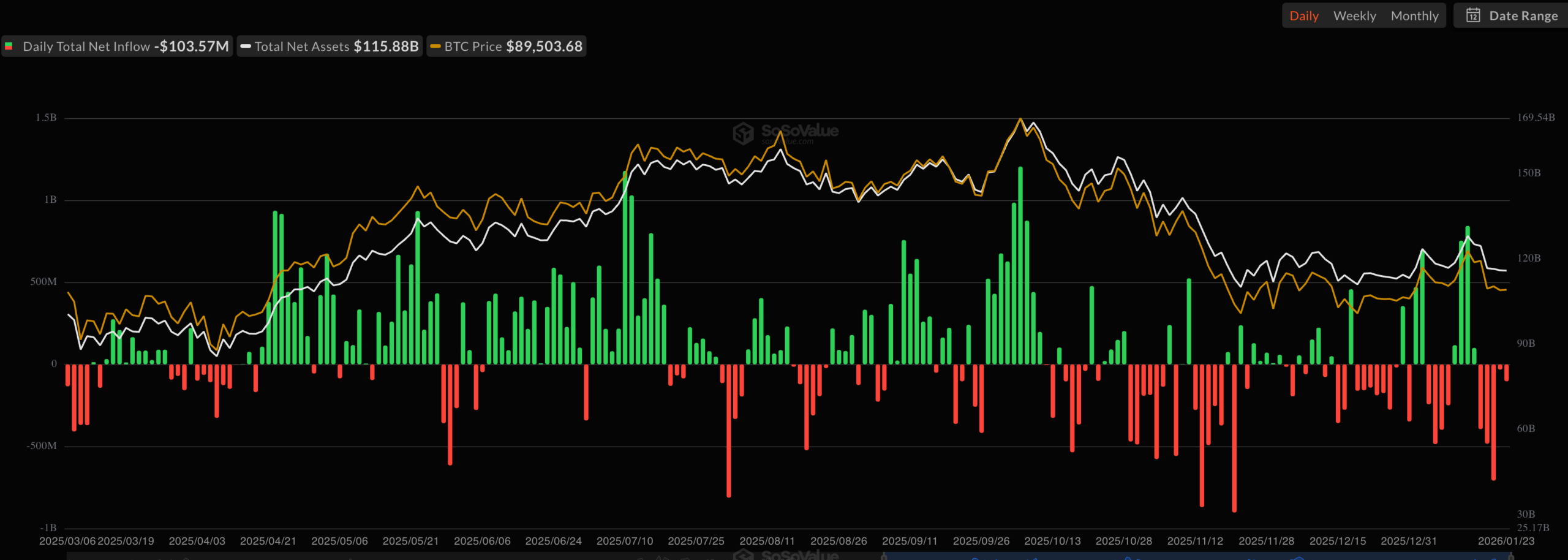
Task: Toggle Daily Total Net Inflow legend
Action: [x=117, y=47]
